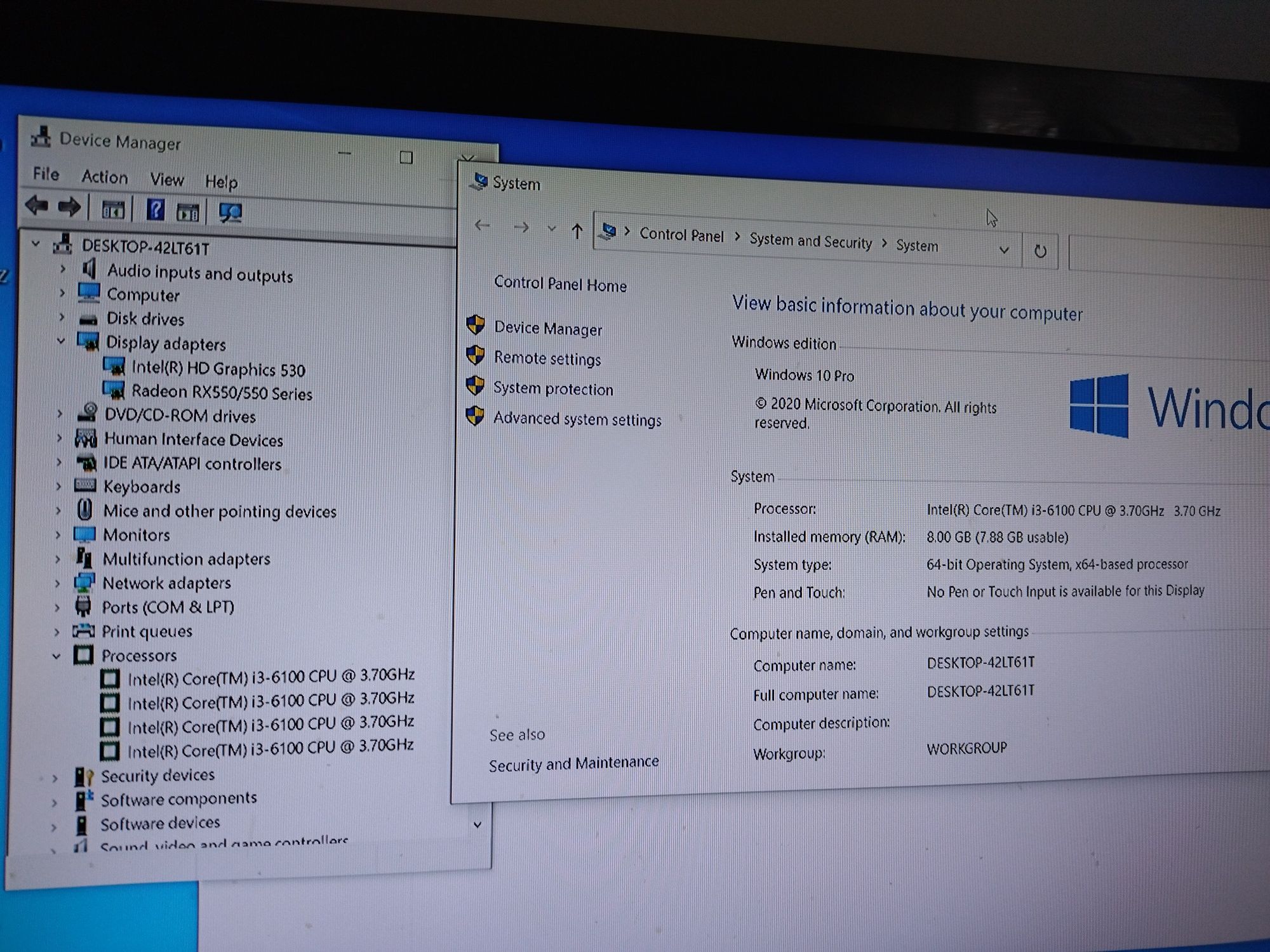
Task: Click System and Security in the breadcrumb
Action: coord(810,241)
